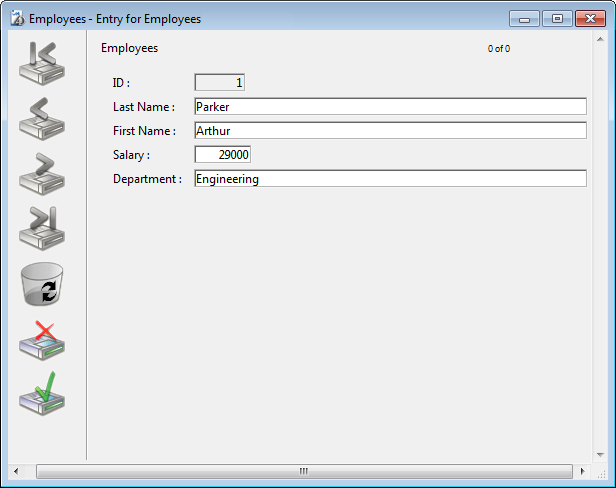616x488 pixels.
Task: Click the application icon in title bar
Action: (16, 18)
